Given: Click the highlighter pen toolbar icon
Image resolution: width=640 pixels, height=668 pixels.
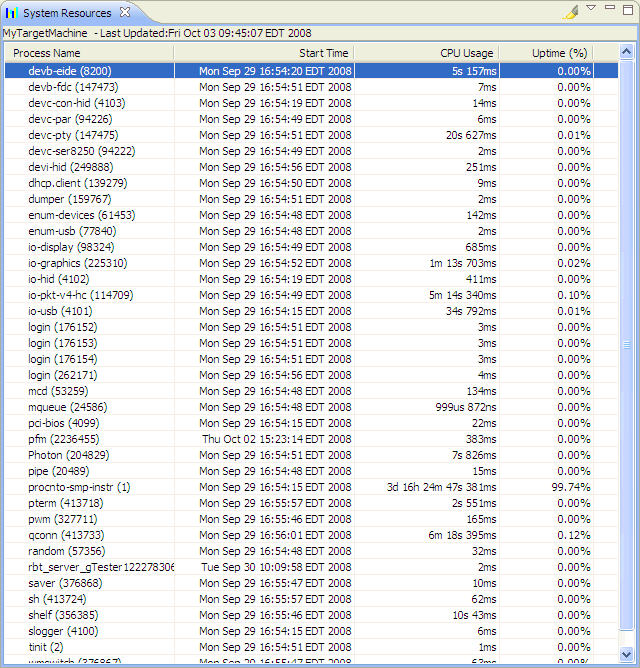Looking at the screenshot, I should pos(570,12).
